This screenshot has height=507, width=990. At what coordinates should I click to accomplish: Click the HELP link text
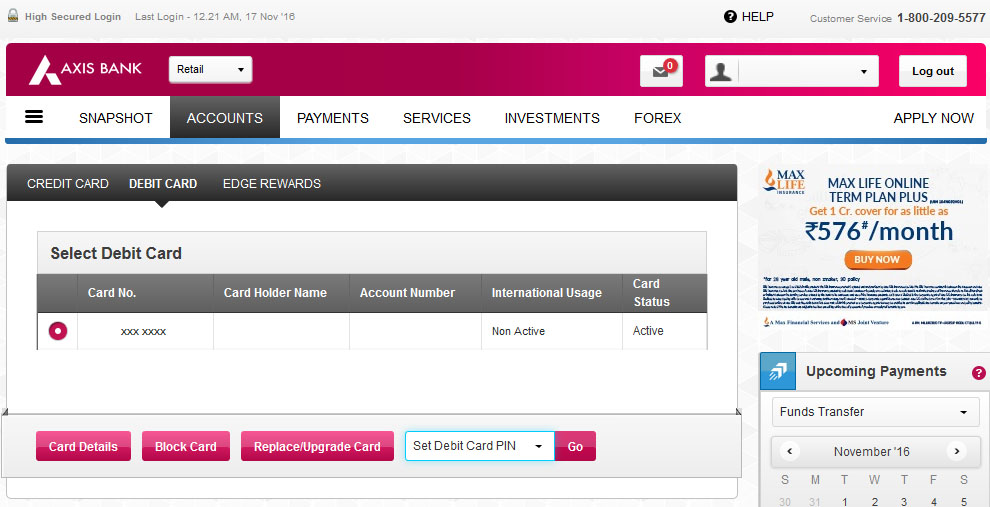click(x=758, y=17)
